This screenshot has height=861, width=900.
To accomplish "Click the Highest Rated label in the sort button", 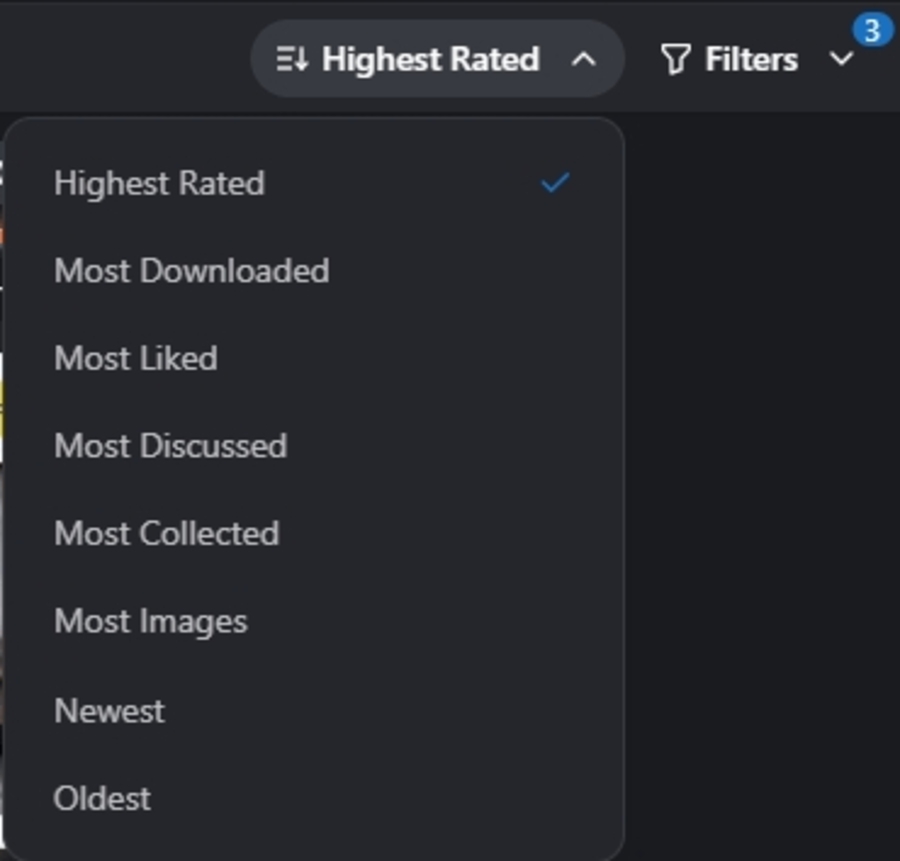I will pos(430,59).
